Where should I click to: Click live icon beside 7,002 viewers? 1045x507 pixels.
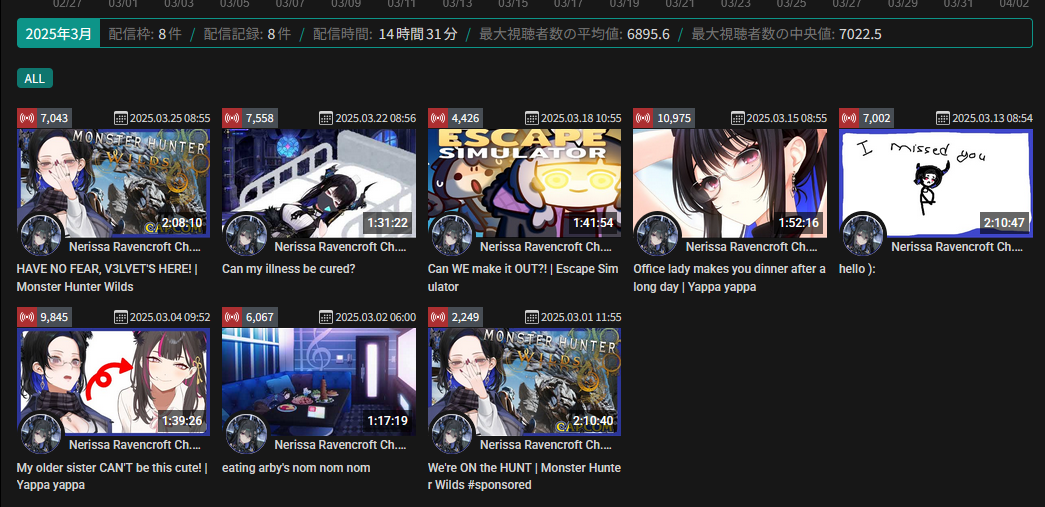(x=849, y=119)
